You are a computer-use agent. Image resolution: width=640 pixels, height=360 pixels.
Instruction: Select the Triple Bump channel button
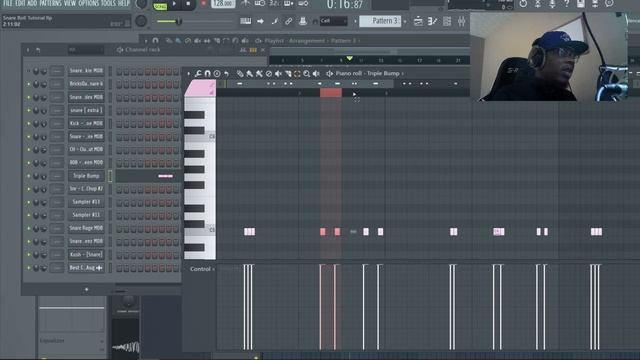coord(86,176)
